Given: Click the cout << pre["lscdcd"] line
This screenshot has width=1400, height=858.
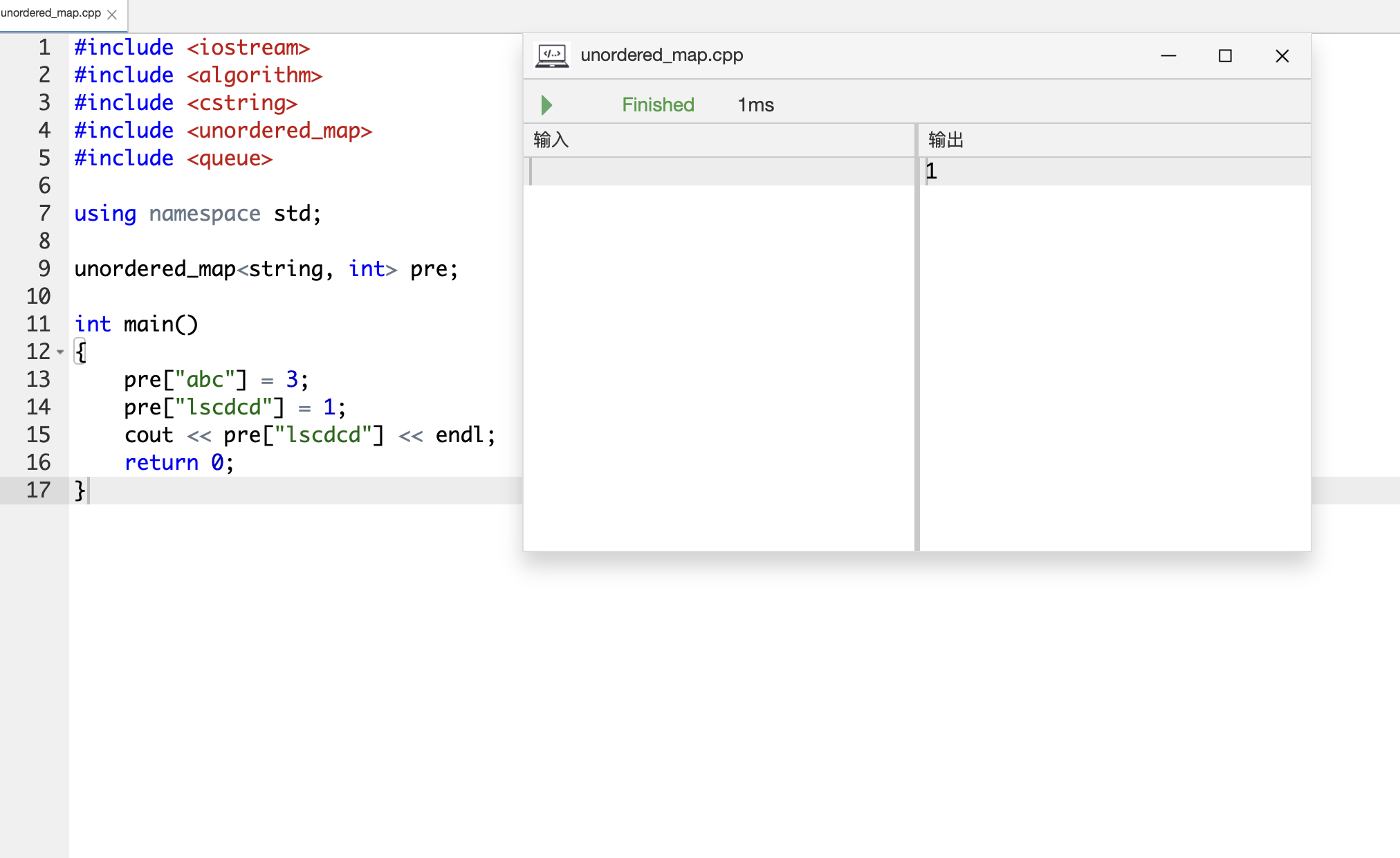Looking at the screenshot, I should point(310,435).
